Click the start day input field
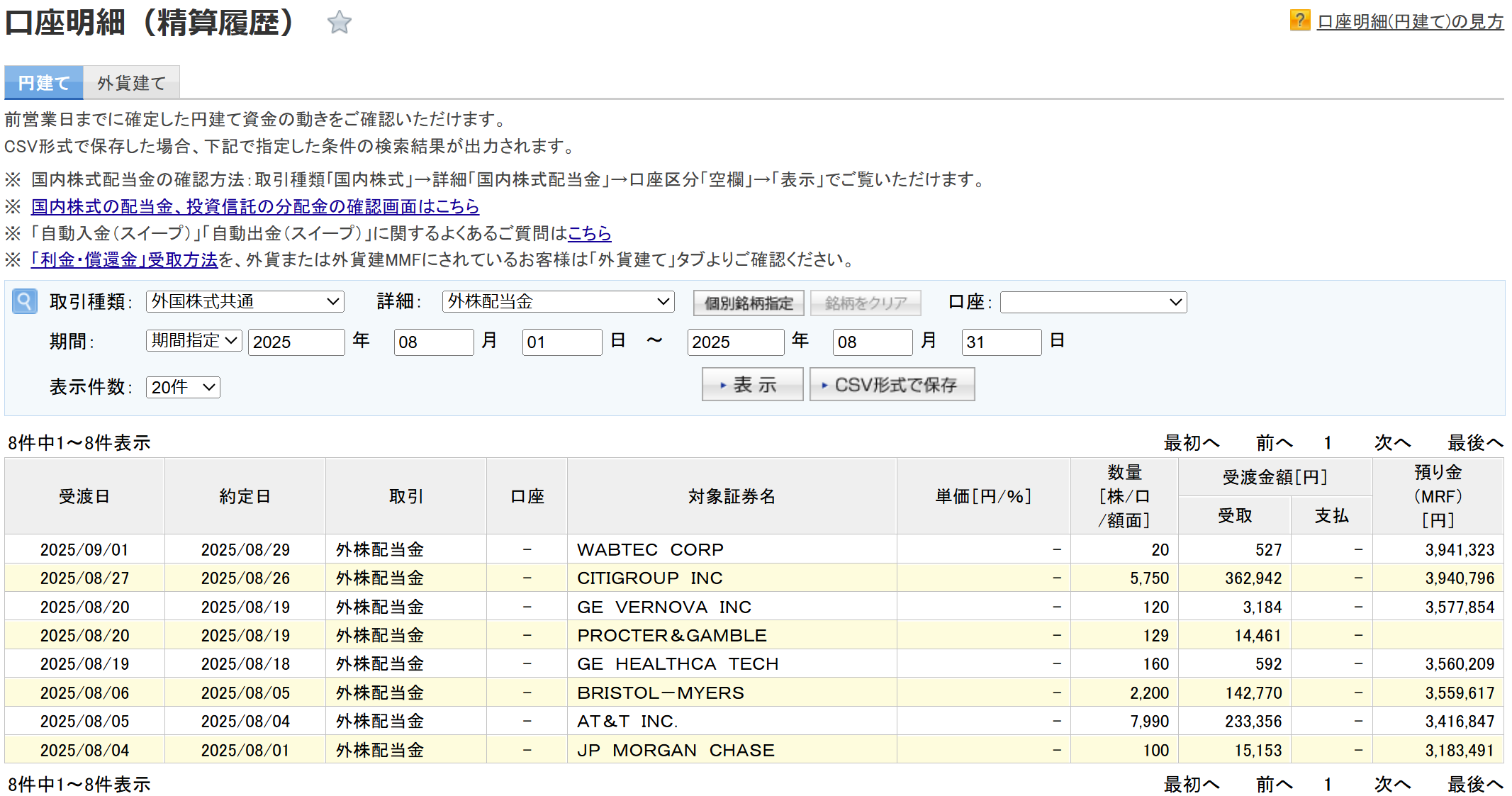 (562, 342)
